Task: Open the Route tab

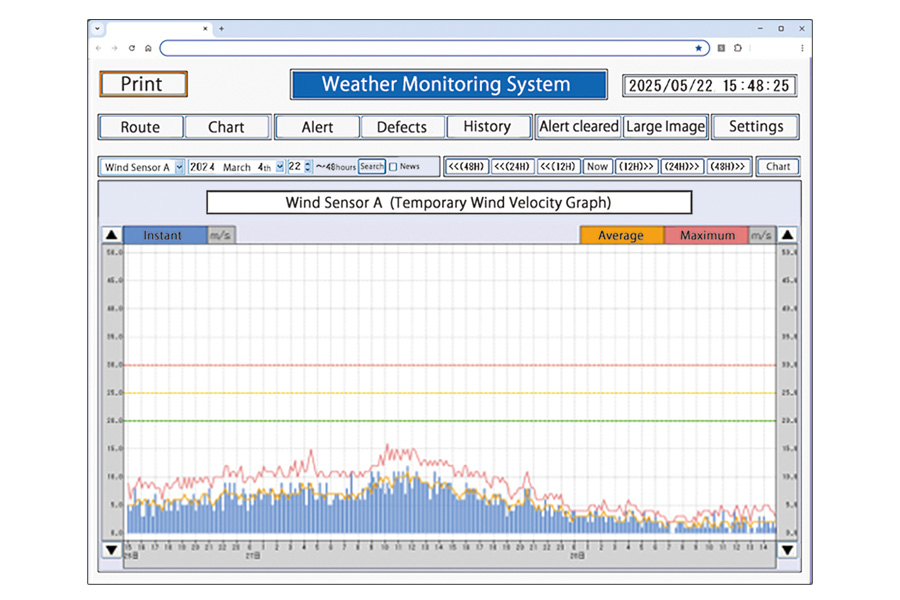Action: click(x=141, y=127)
